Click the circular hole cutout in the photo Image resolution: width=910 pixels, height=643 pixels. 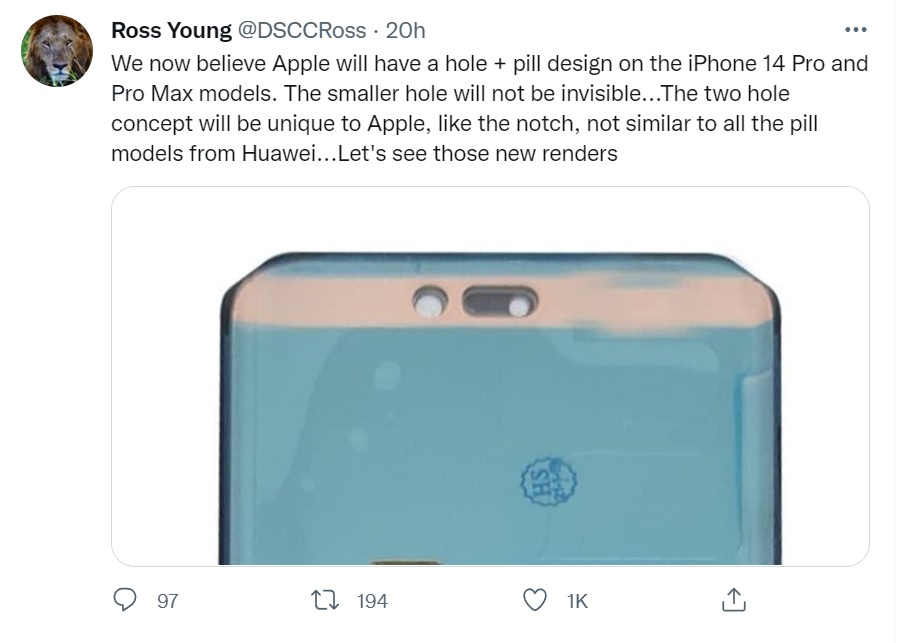coord(431,302)
